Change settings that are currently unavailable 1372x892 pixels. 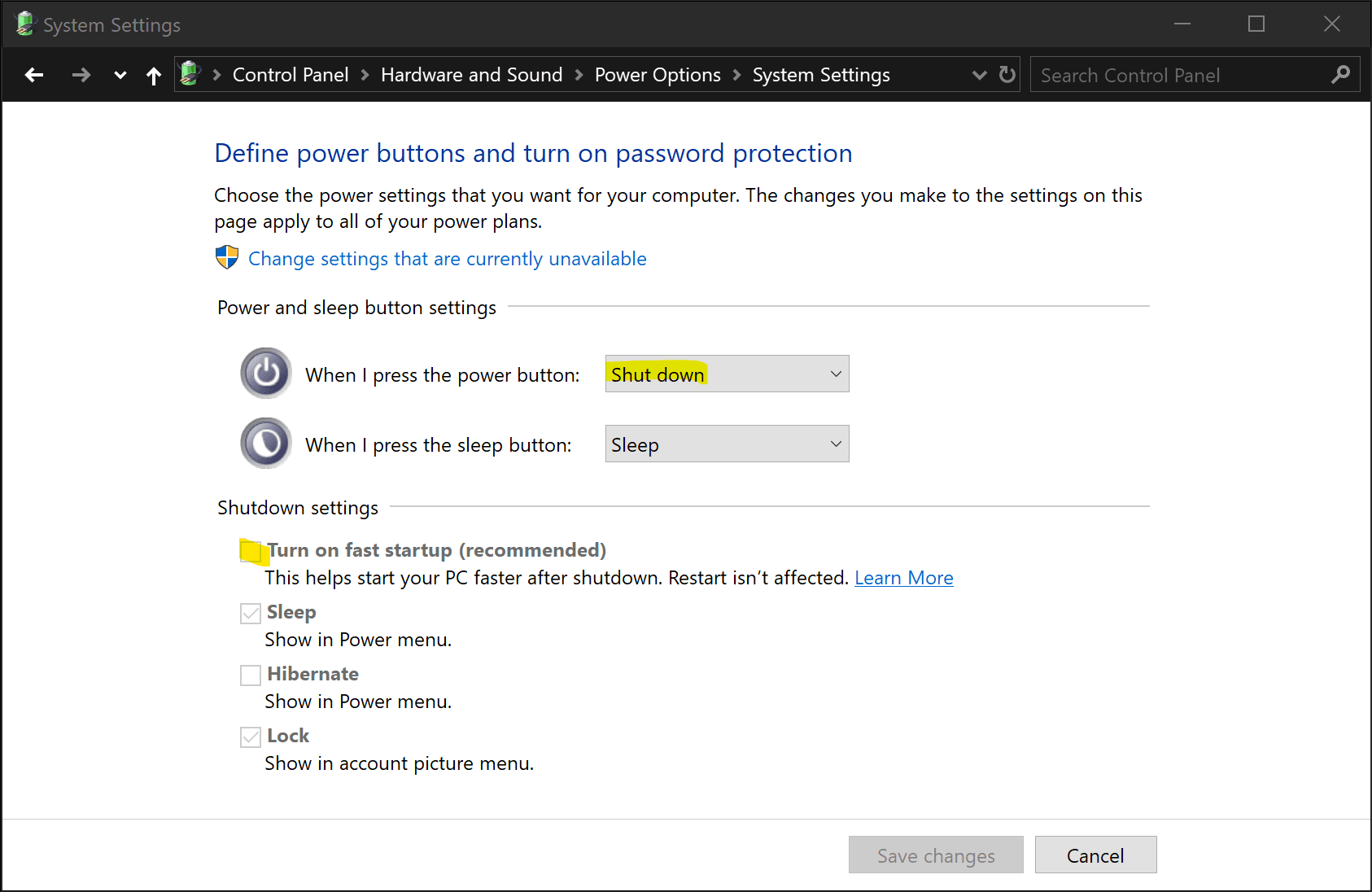tap(448, 259)
